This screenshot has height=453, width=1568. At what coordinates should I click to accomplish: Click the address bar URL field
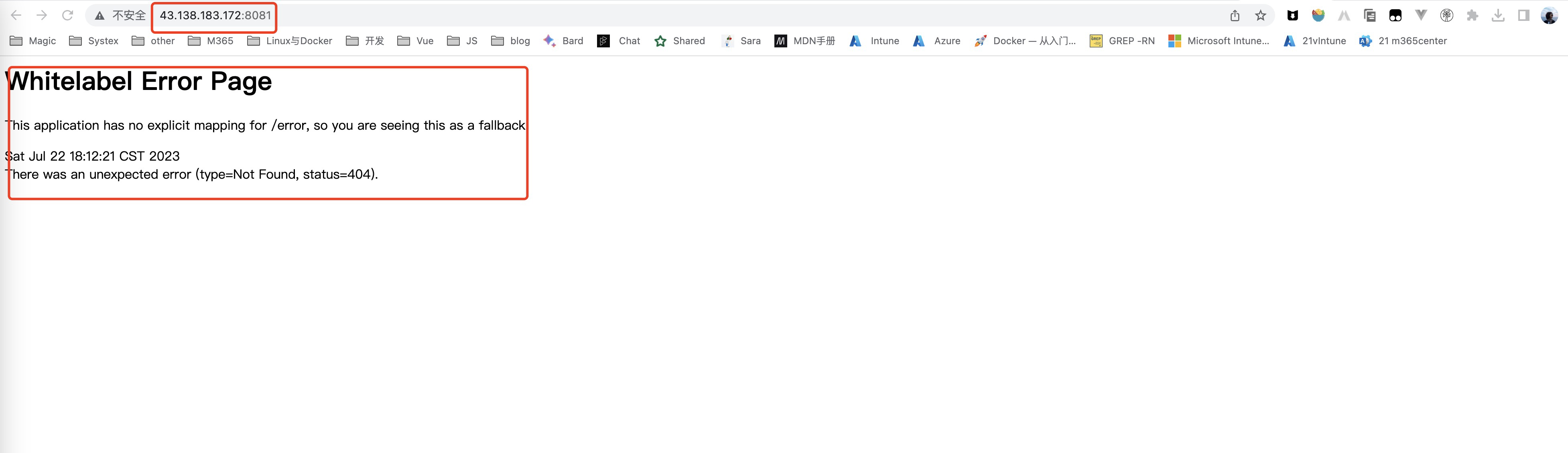[215, 15]
